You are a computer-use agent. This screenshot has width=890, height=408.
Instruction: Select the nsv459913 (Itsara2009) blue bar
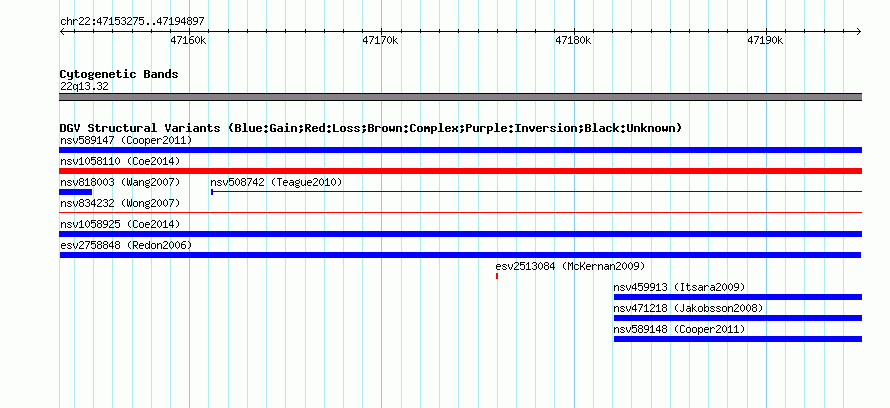point(738,297)
